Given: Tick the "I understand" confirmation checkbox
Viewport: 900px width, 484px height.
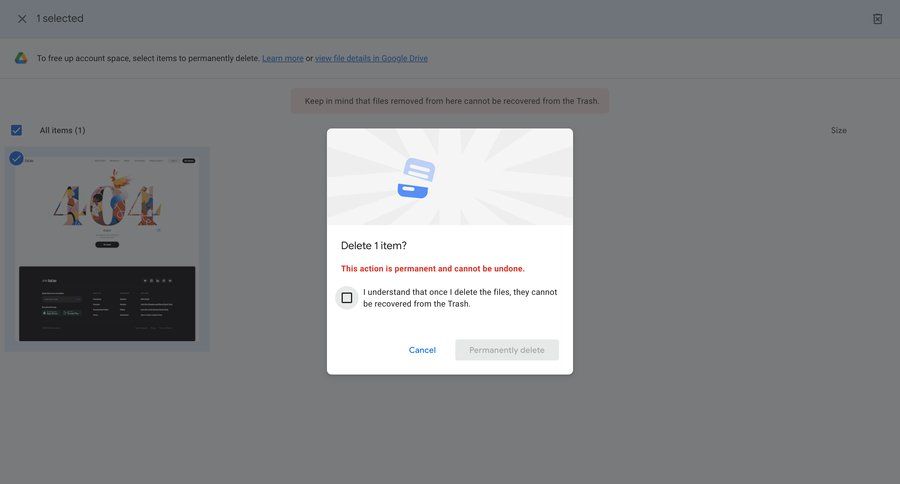Looking at the screenshot, I should point(347,298).
